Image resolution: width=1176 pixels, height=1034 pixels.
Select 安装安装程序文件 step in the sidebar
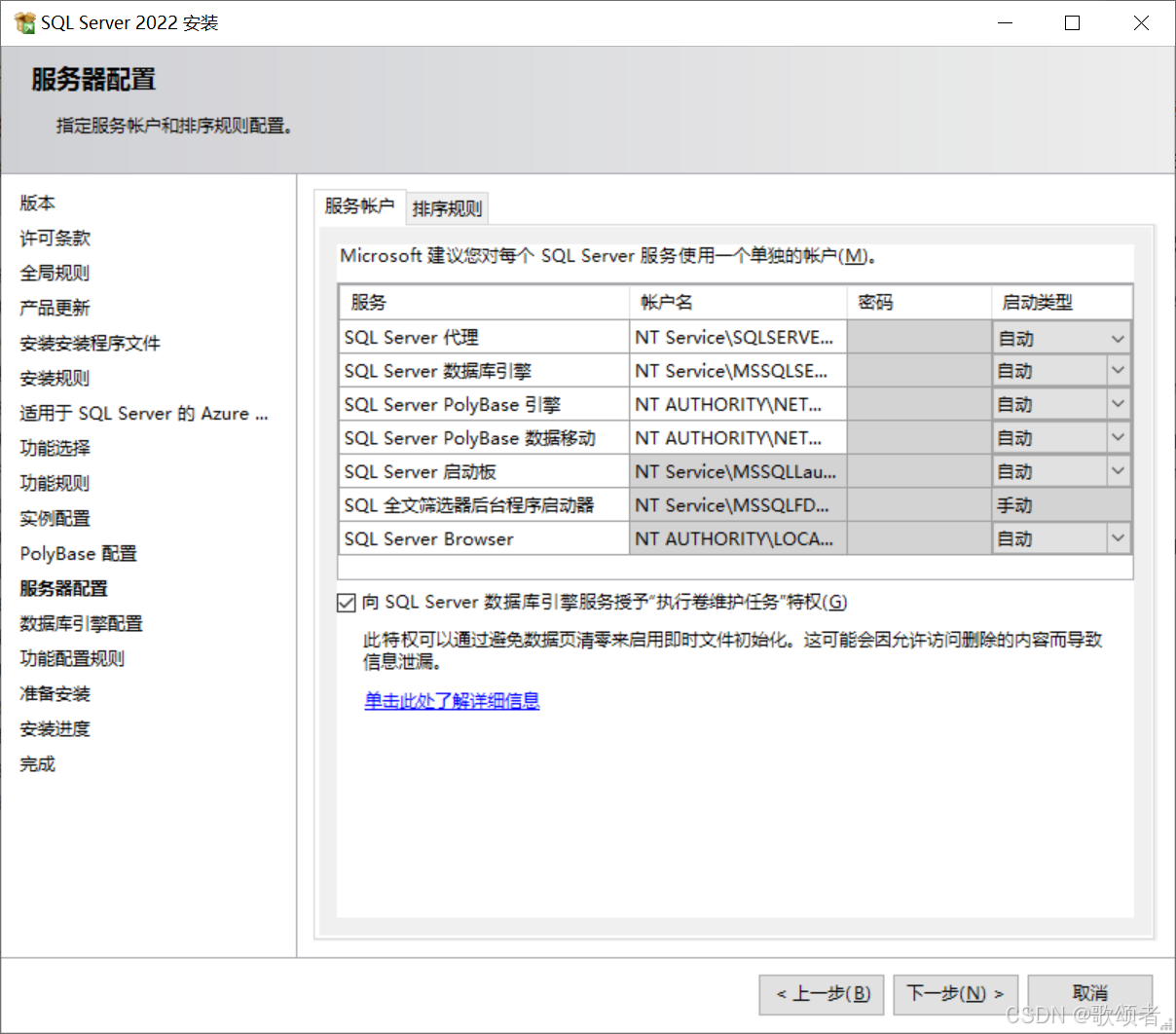91,344
